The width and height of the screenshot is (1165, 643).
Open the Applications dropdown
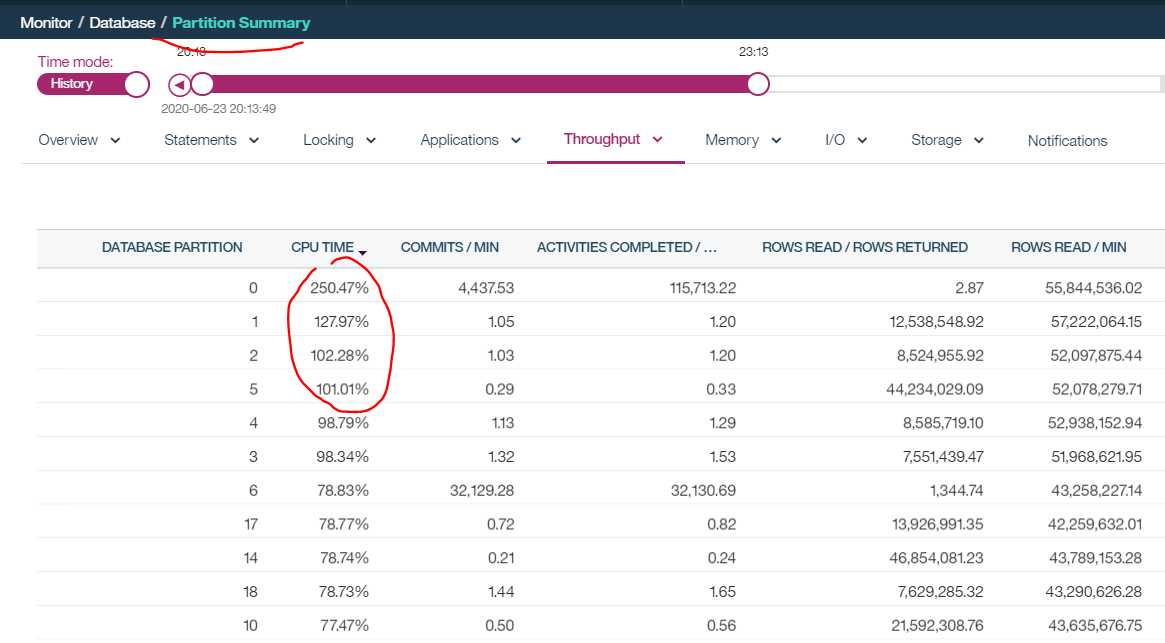[x=514, y=140]
